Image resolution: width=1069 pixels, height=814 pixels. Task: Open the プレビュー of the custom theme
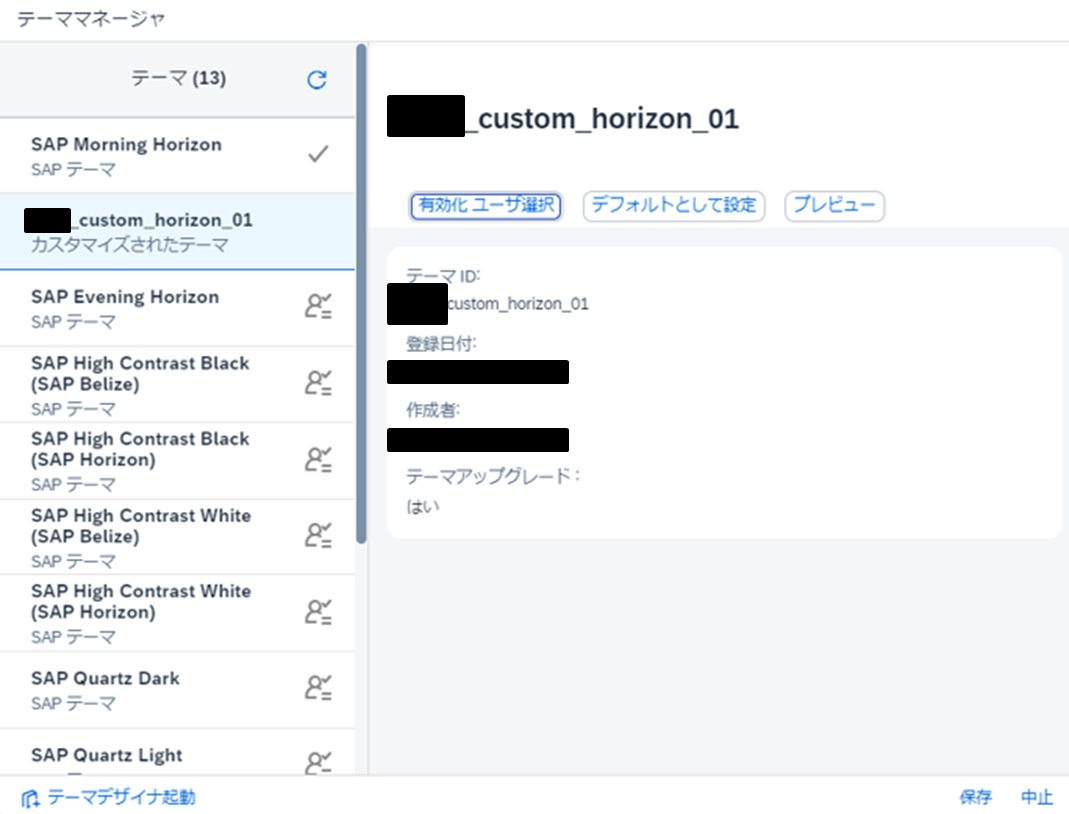click(x=834, y=206)
